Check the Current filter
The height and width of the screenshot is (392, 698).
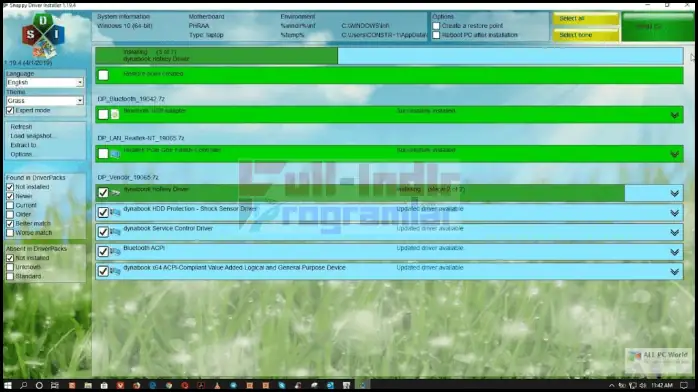tap(10, 206)
